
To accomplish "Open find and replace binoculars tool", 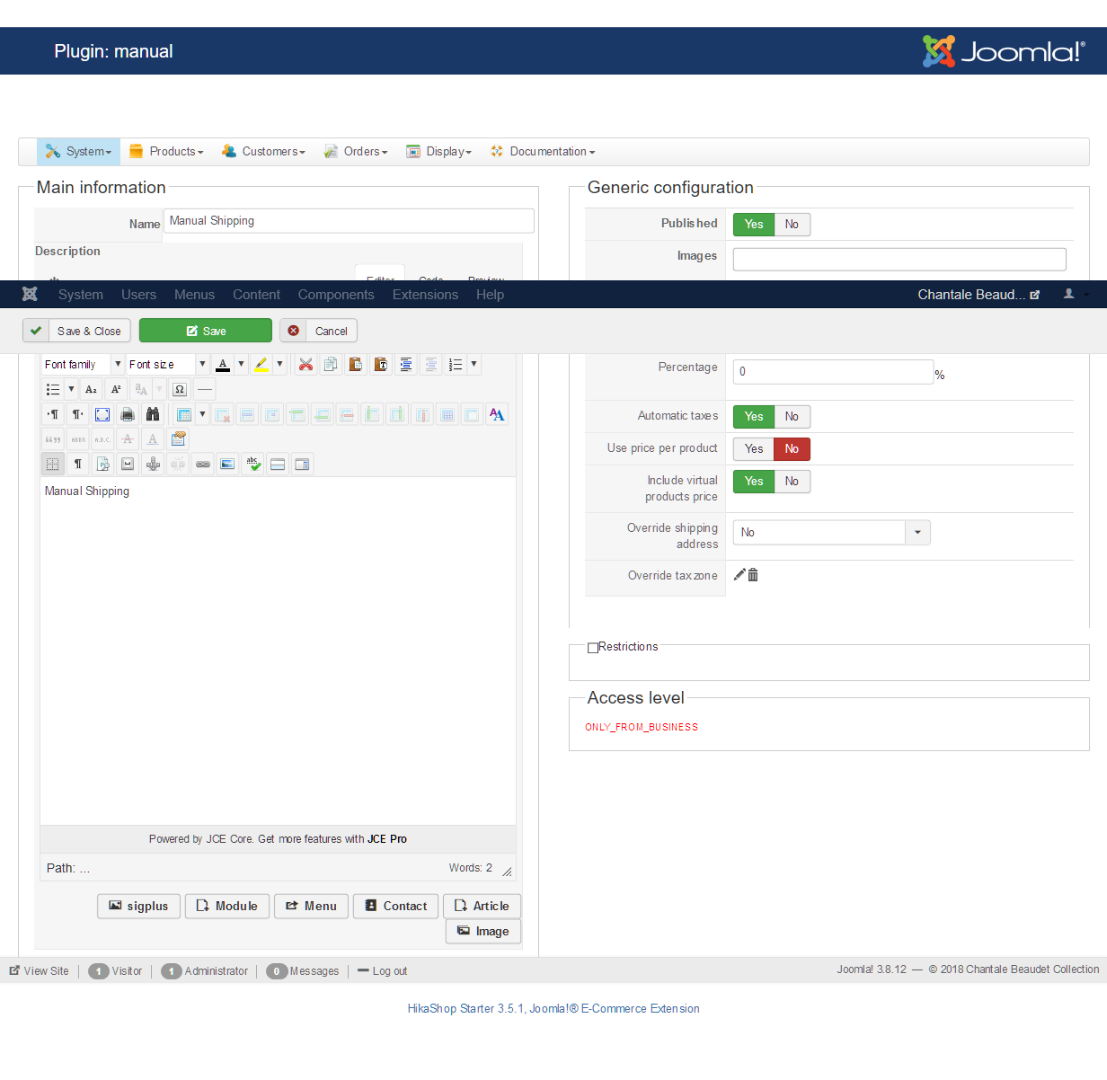I will pos(152,414).
